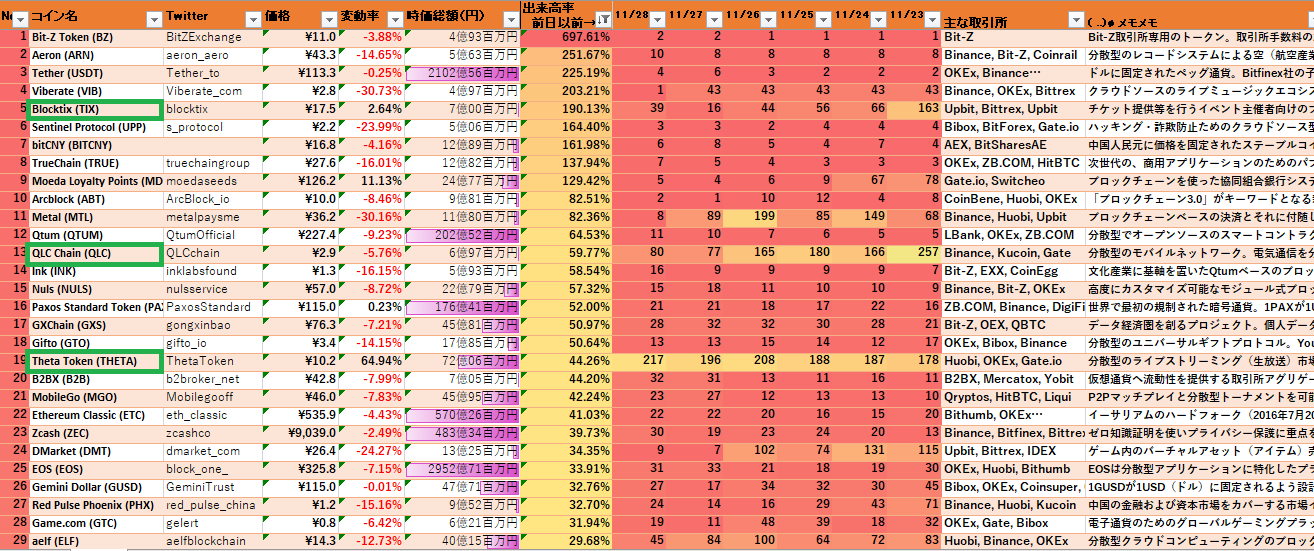The height and width of the screenshot is (551, 1314).
Task: Select the Theta Token (THETA) cell
Action: point(95,361)
